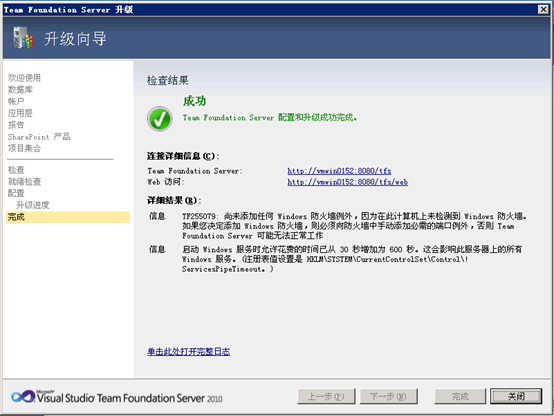Click the Visual Studio infinity logo
554x416 pixels.
[23, 397]
